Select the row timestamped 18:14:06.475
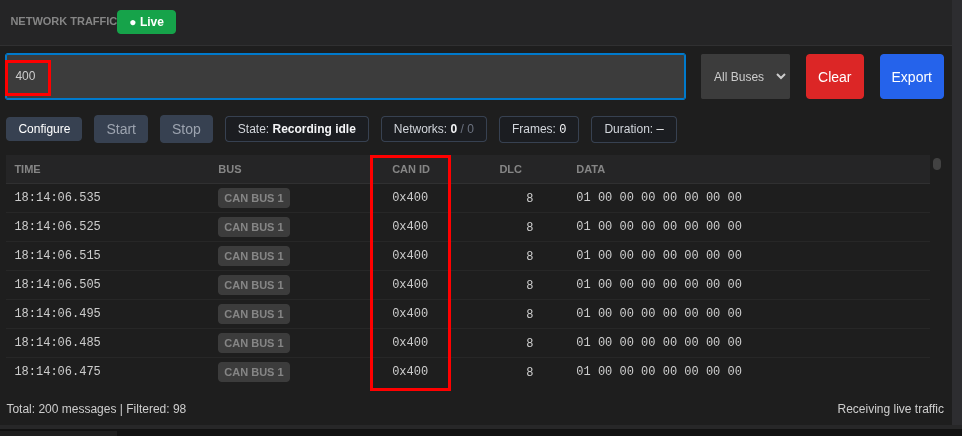Viewport: 962px width, 436px height. coord(468,372)
